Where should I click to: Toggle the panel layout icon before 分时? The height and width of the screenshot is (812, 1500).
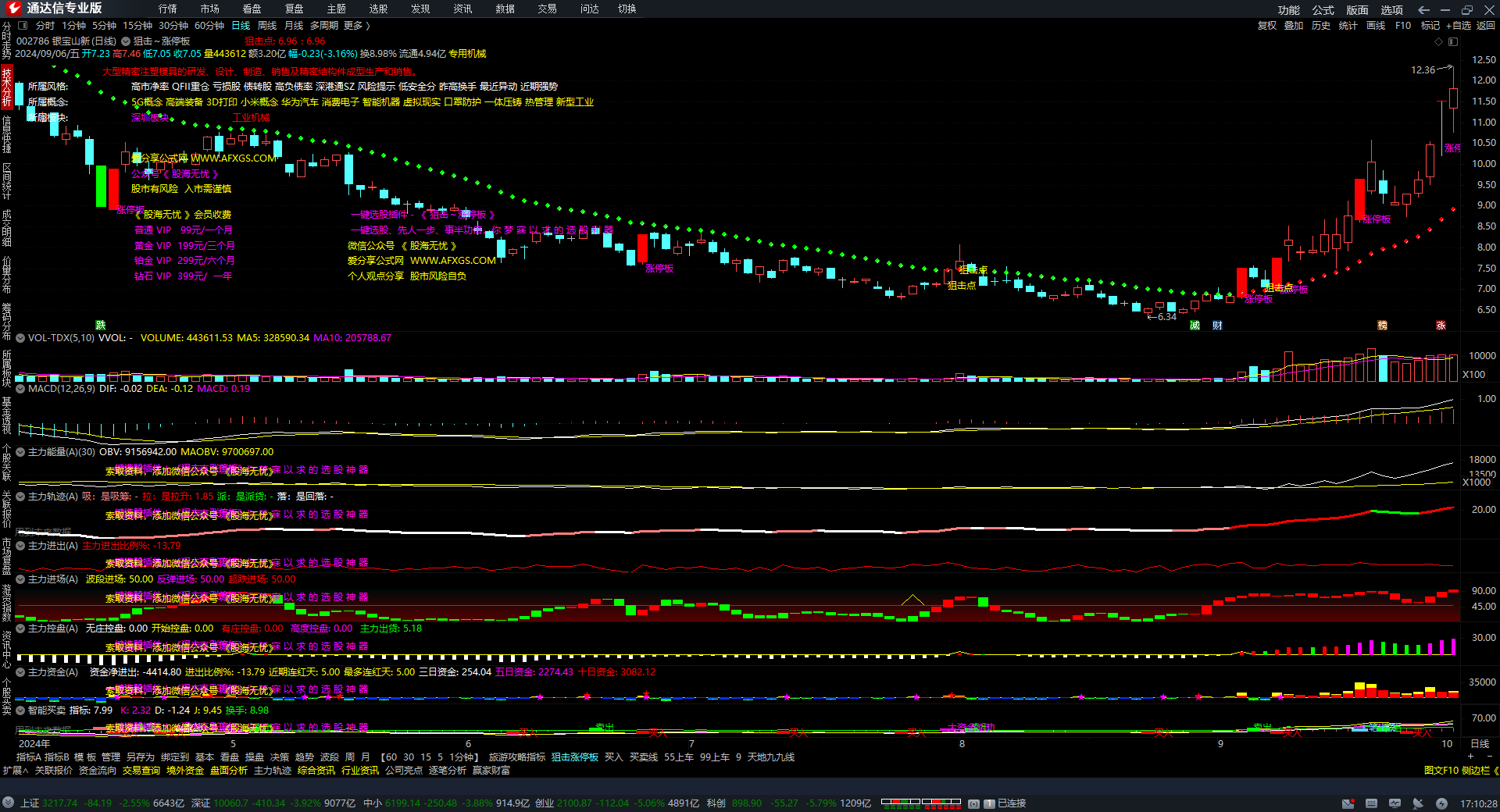click(23, 26)
